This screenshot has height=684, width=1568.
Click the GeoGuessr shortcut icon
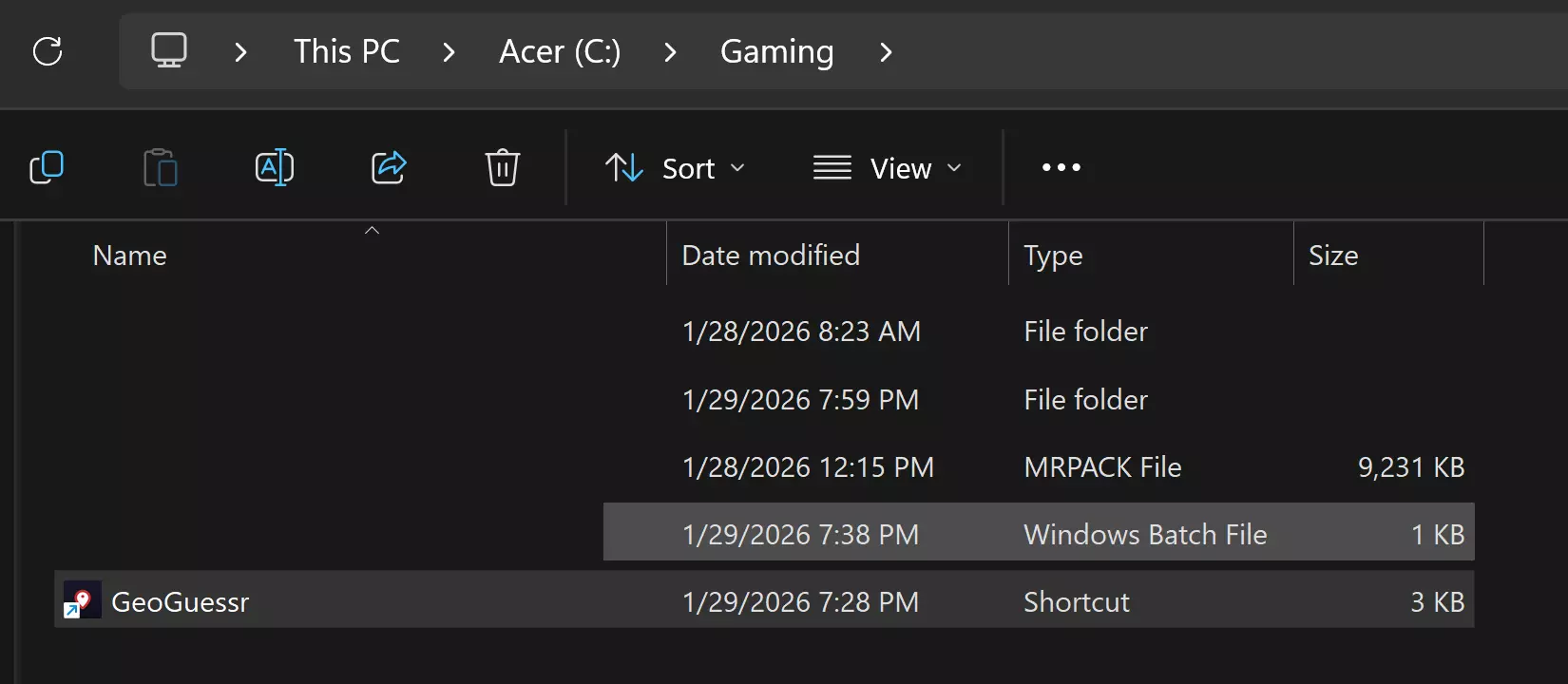tap(82, 601)
